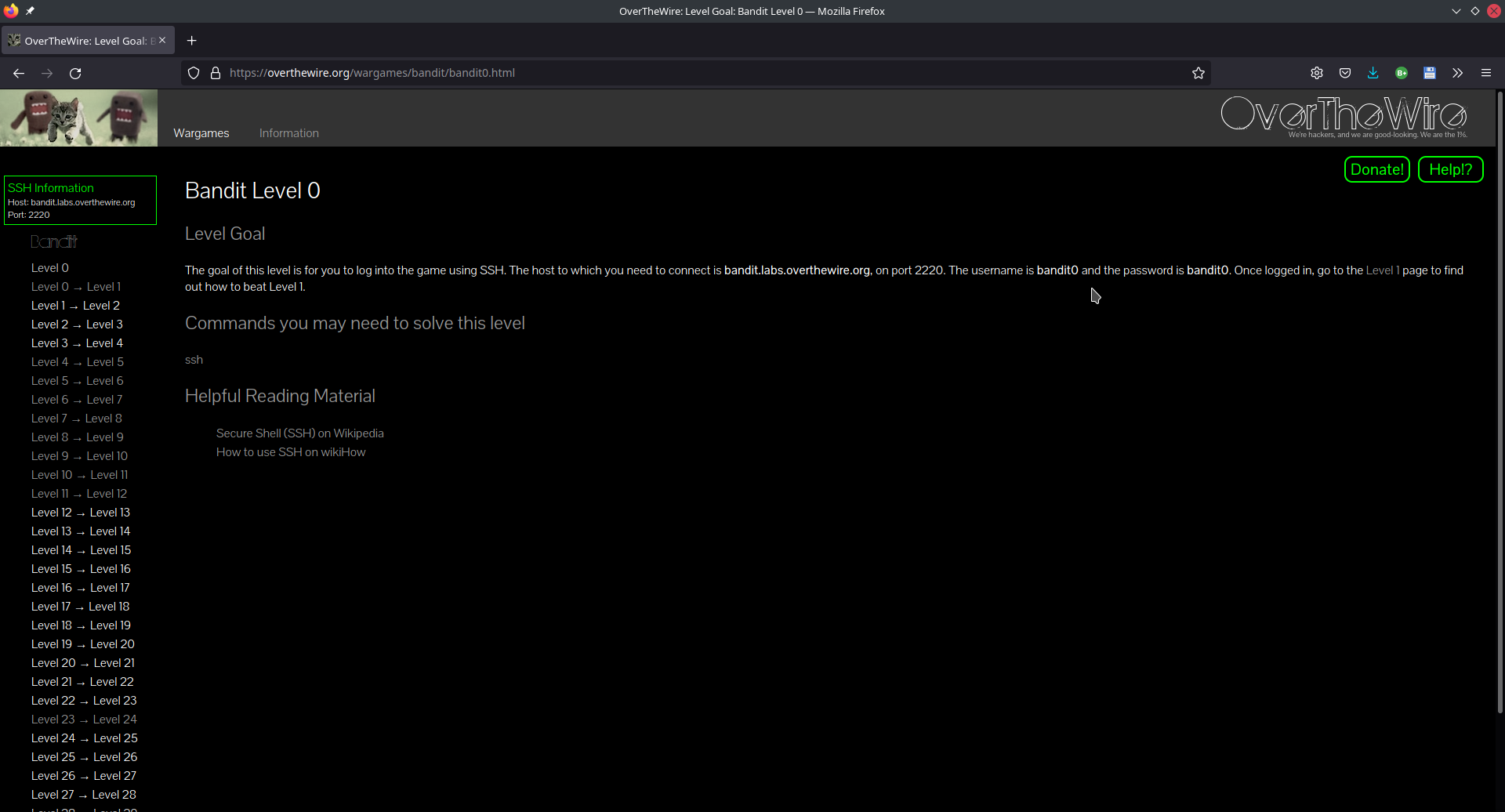
Task: Open Secure Shell (SSH) on Wikipedia link
Action: coord(299,433)
